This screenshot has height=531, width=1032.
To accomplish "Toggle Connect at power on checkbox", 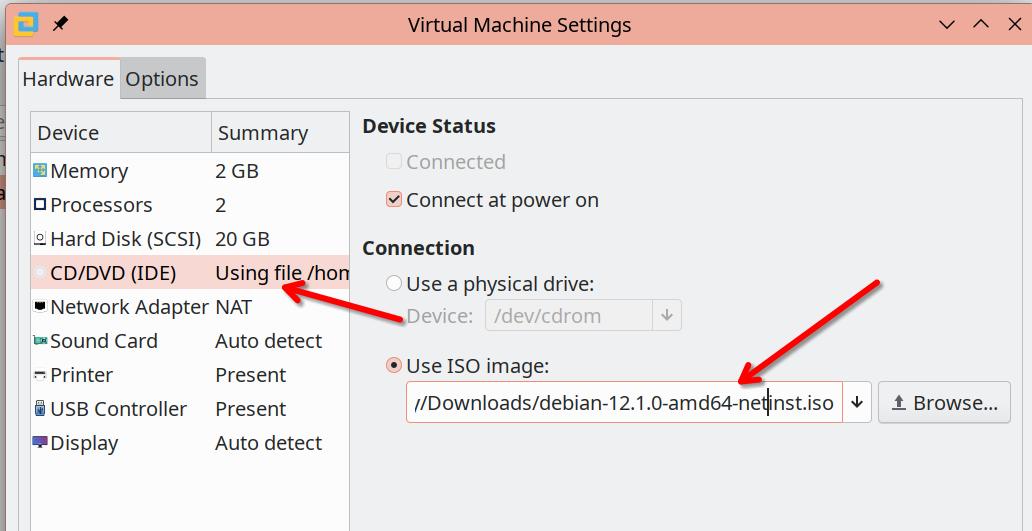I will point(394,199).
